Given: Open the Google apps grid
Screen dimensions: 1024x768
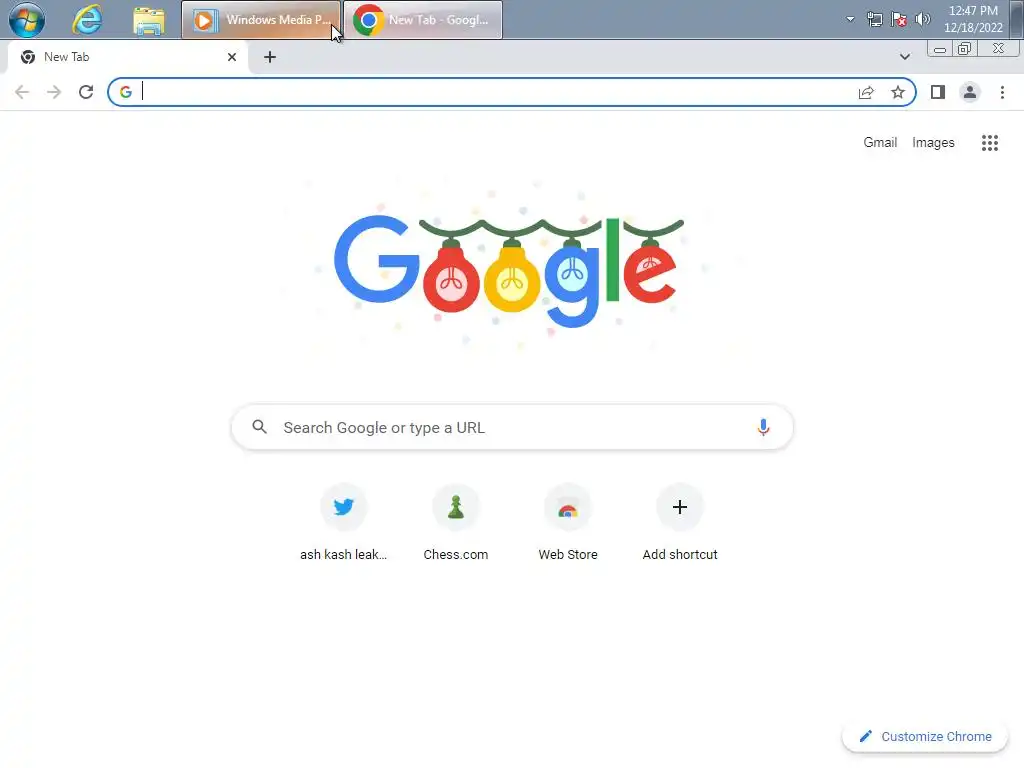Looking at the screenshot, I should [x=989, y=142].
